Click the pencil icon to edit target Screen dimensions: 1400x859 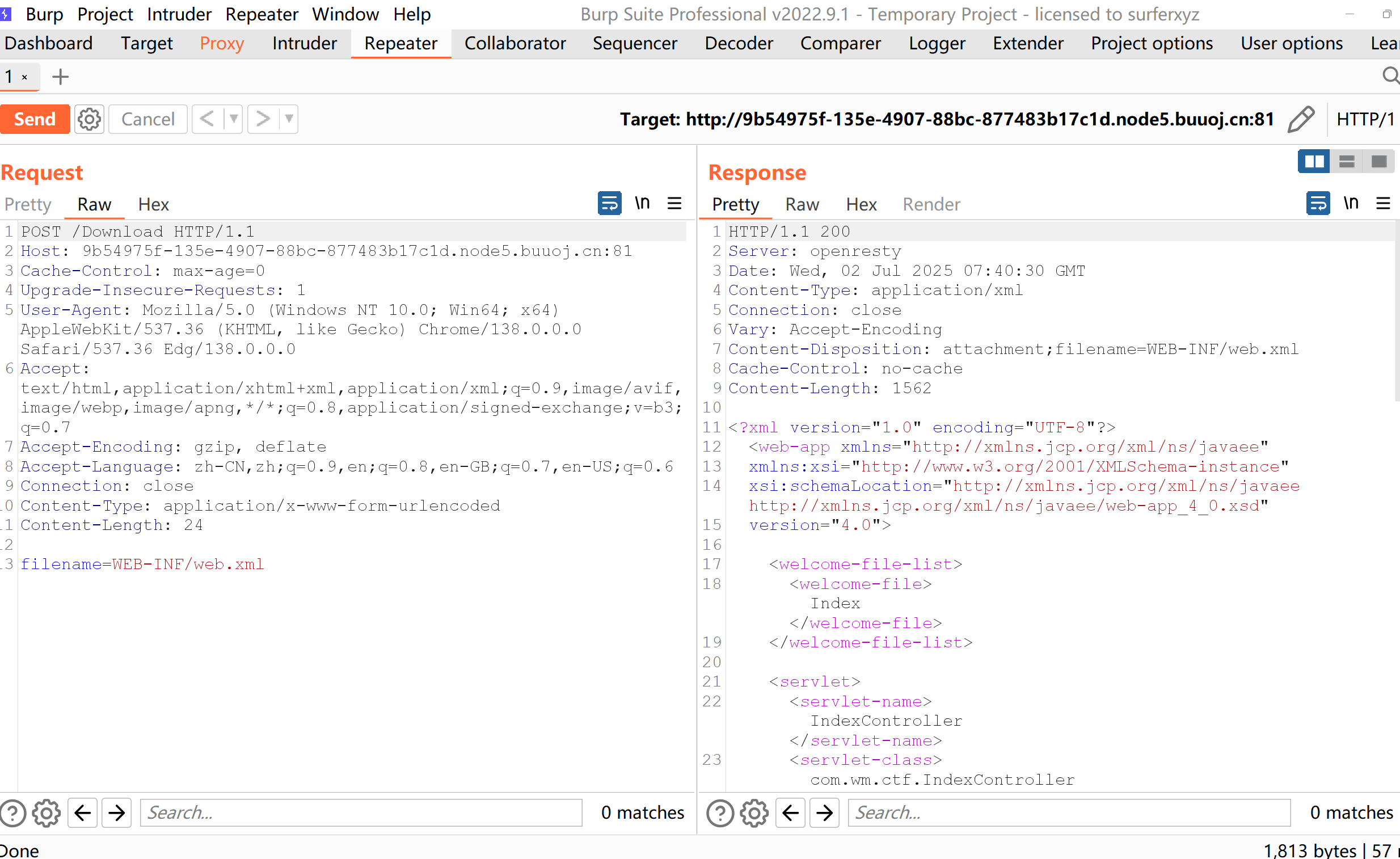click(x=1301, y=119)
